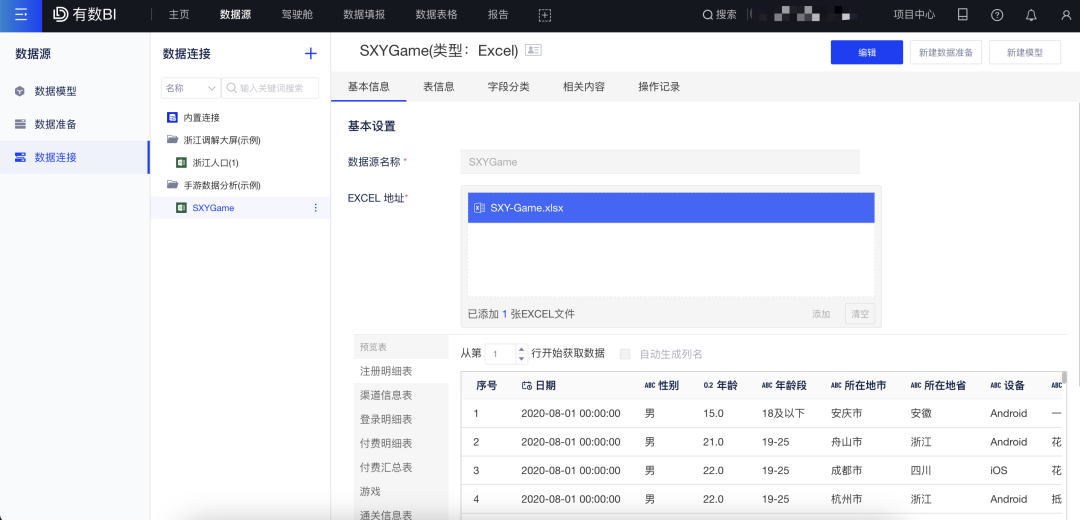Open the 驾驶舱 menu item
Image resolution: width=1080 pixels, height=520 pixels.
coord(296,15)
